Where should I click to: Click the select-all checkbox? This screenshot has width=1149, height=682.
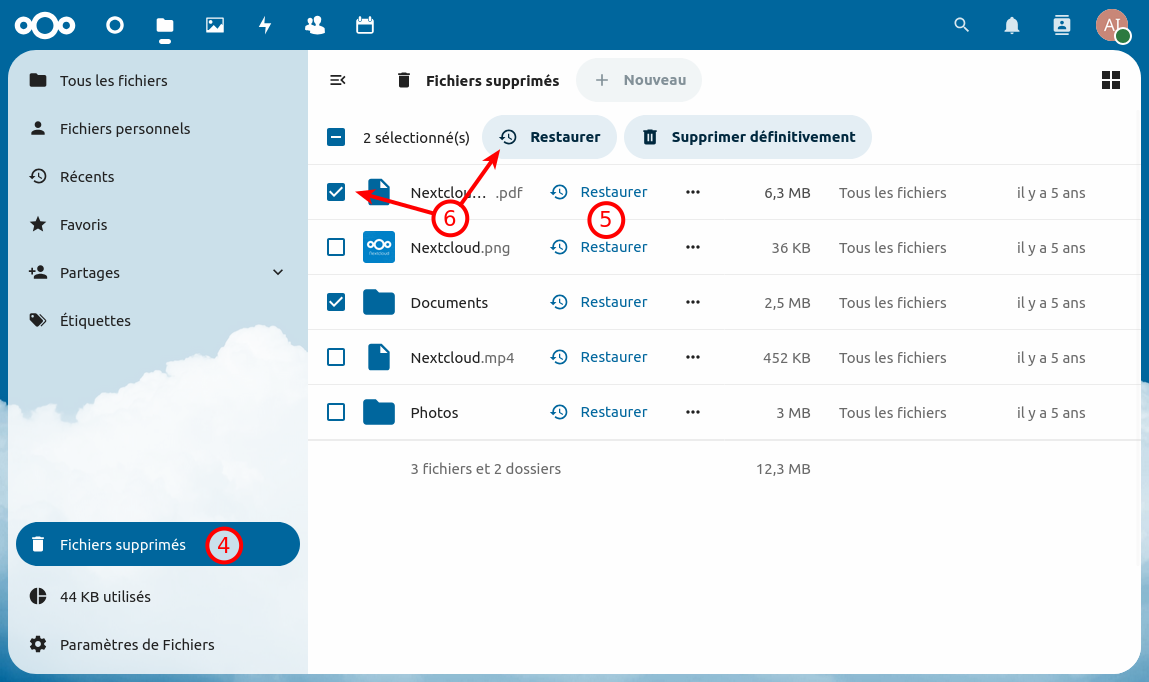tap(336, 136)
